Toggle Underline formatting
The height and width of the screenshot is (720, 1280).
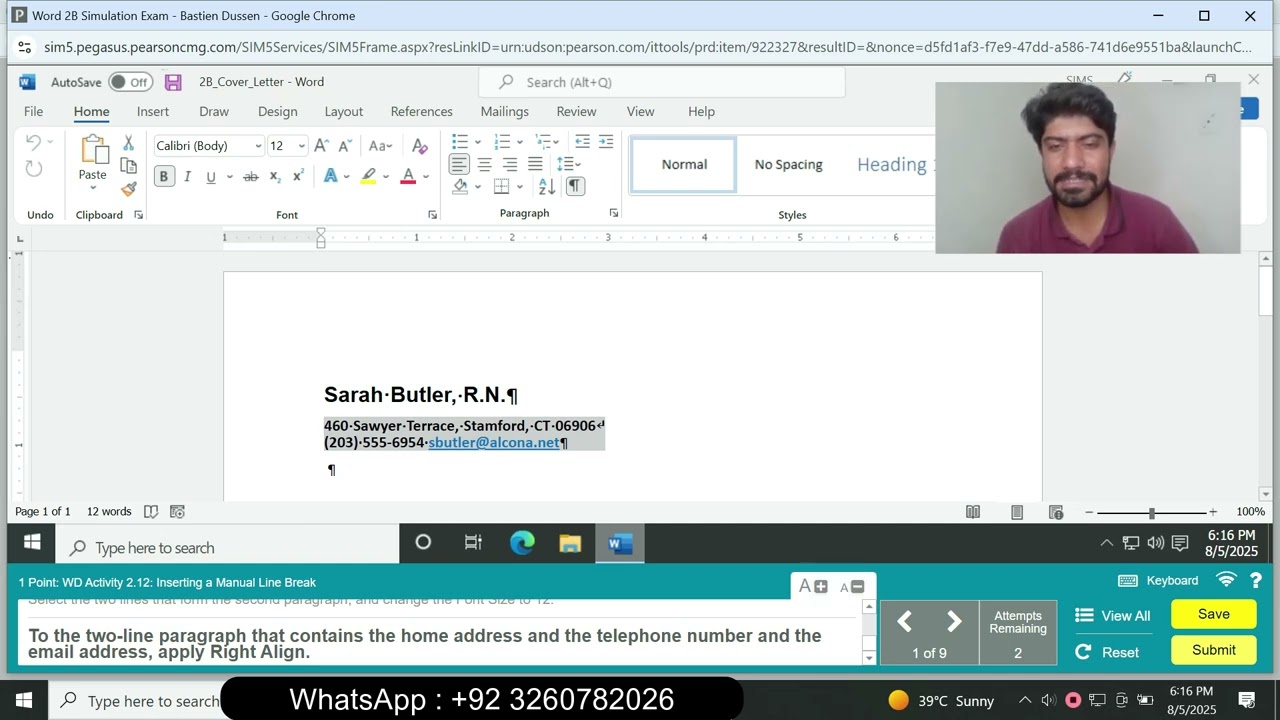click(210, 177)
